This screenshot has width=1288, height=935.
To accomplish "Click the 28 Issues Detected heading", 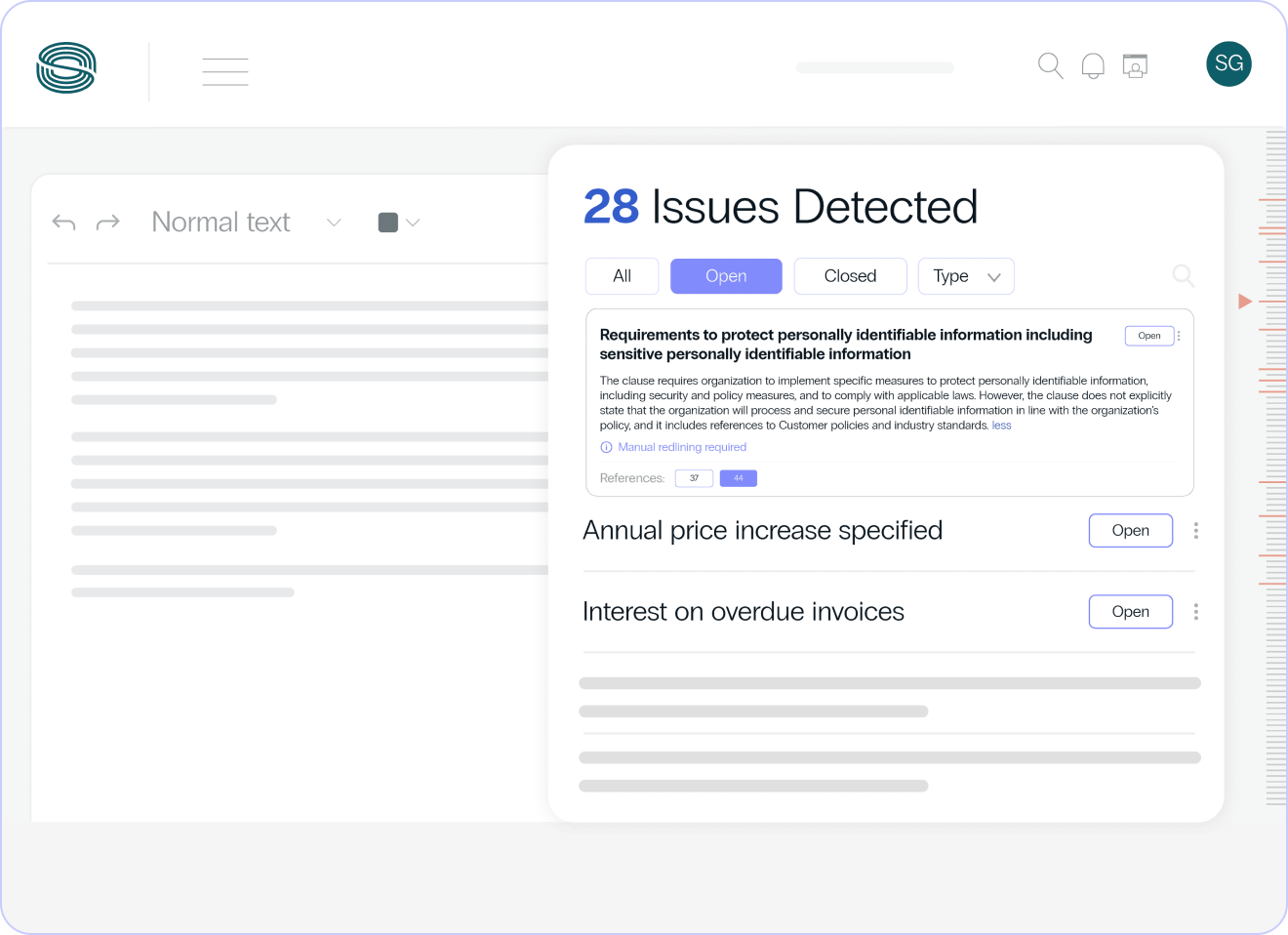I will 781,207.
